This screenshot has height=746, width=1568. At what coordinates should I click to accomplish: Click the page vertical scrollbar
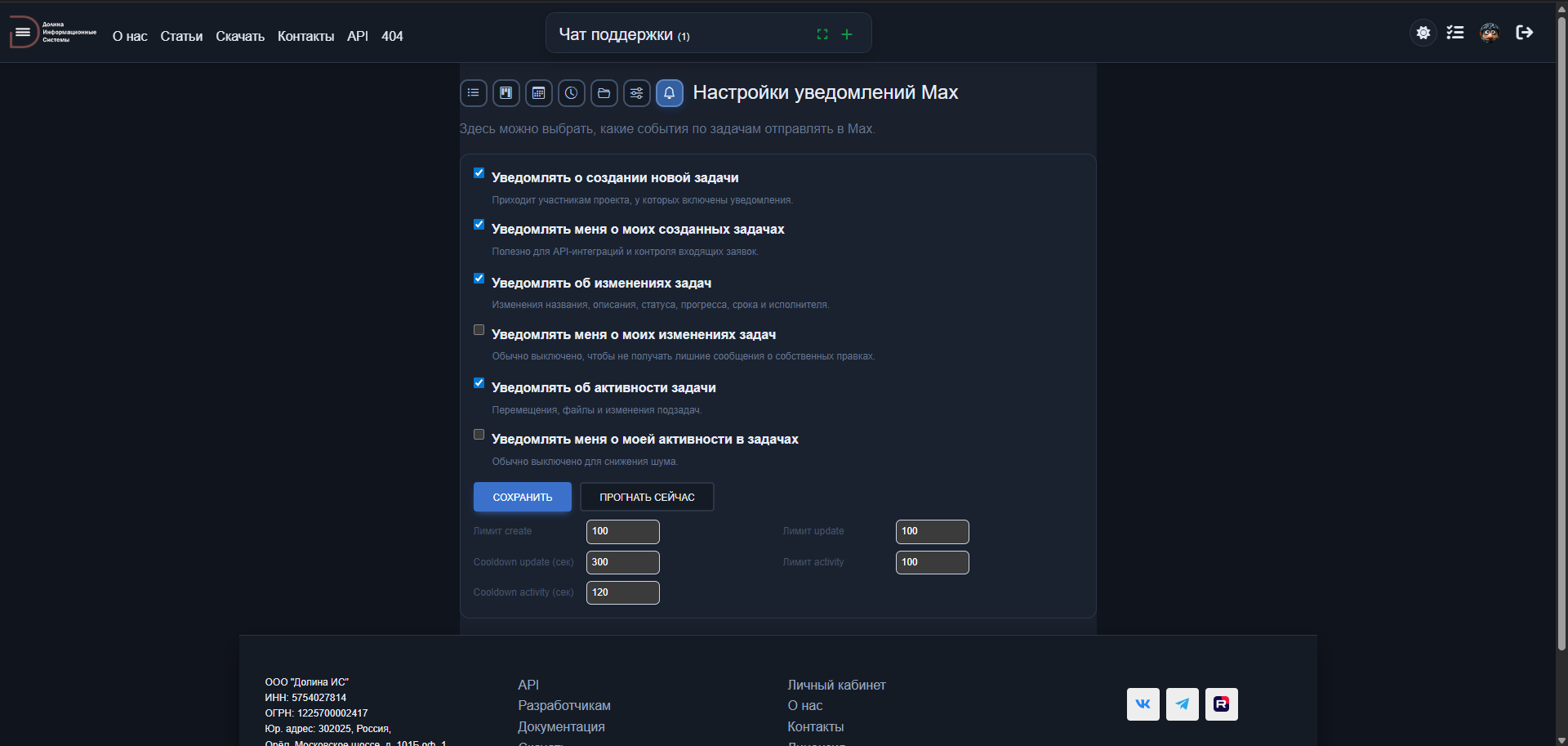coord(1561,335)
